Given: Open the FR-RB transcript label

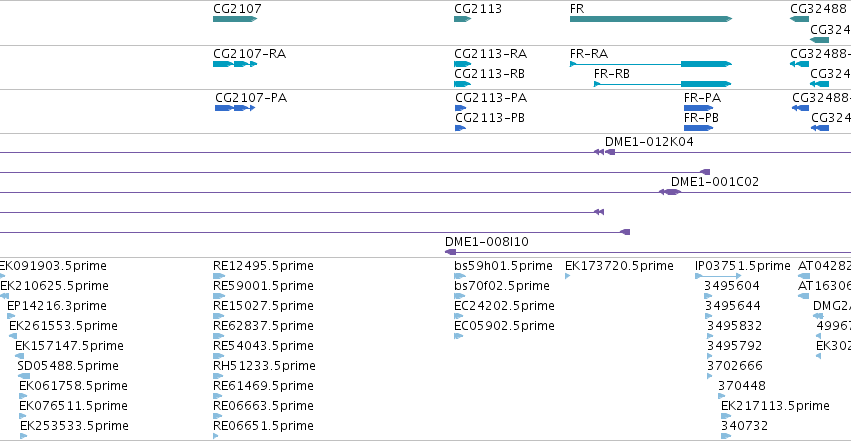Looking at the screenshot, I should [x=612, y=74].
